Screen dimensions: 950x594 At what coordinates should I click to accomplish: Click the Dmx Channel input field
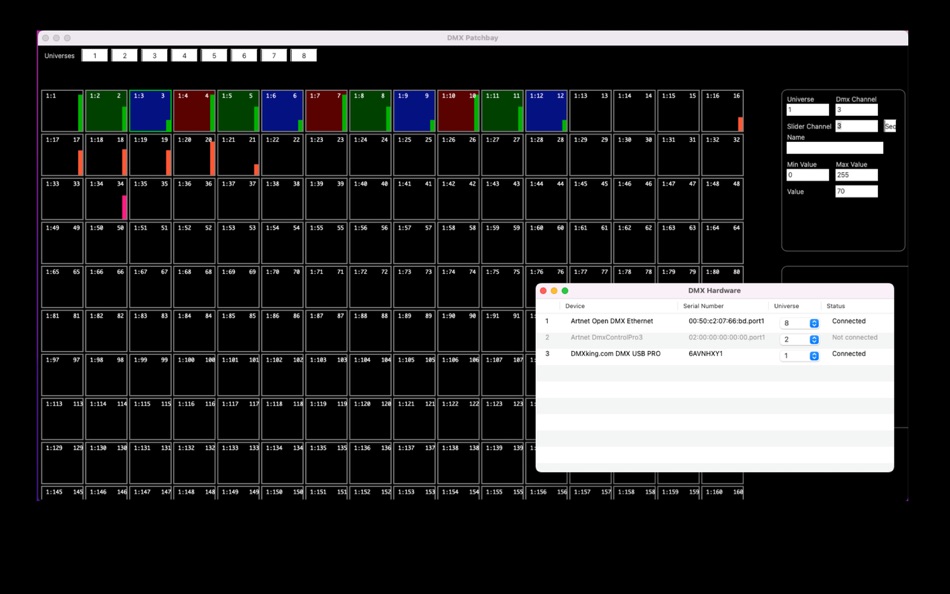(856, 110)
